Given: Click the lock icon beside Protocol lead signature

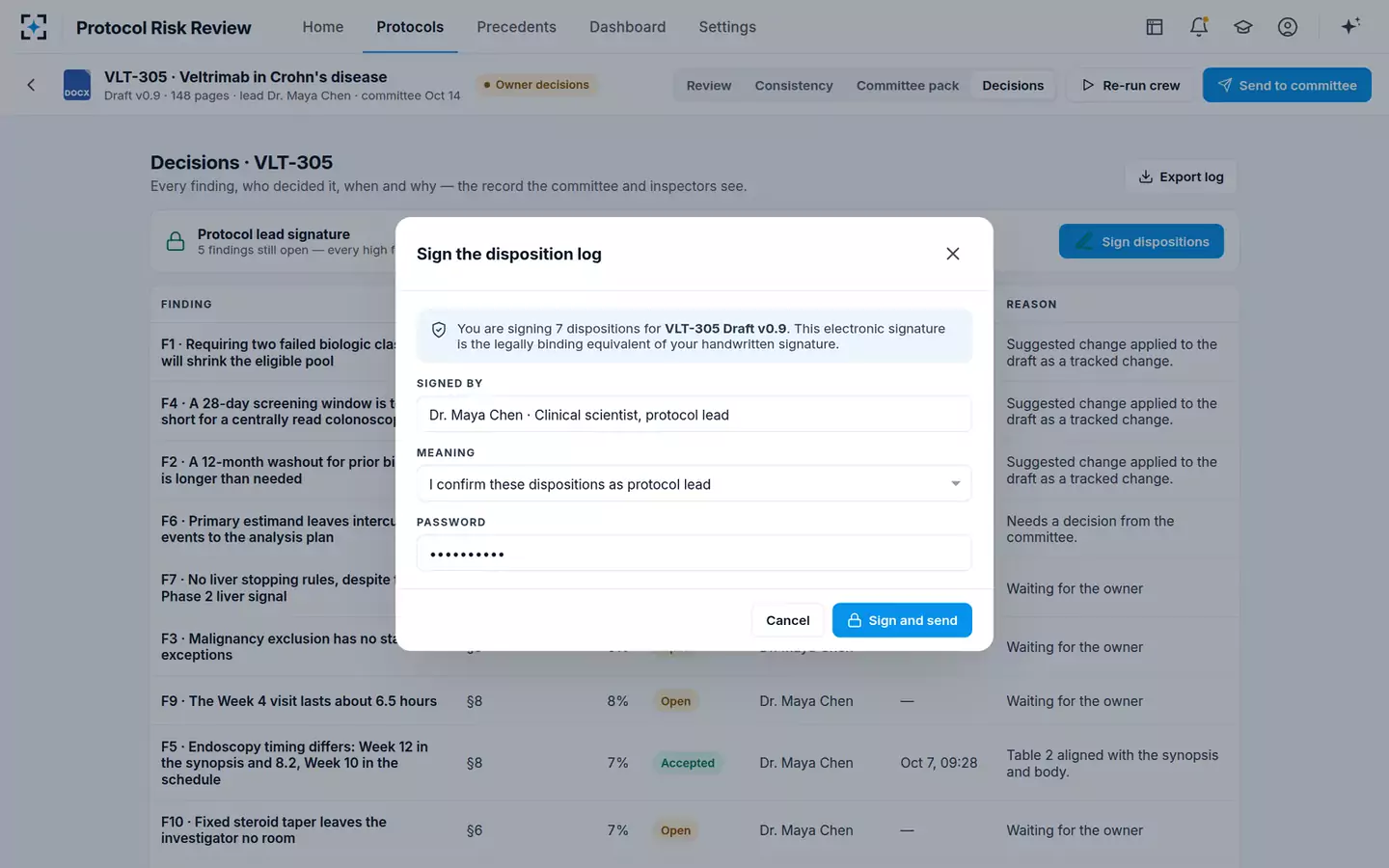Looking at the screenshot, I should point(176,241).
